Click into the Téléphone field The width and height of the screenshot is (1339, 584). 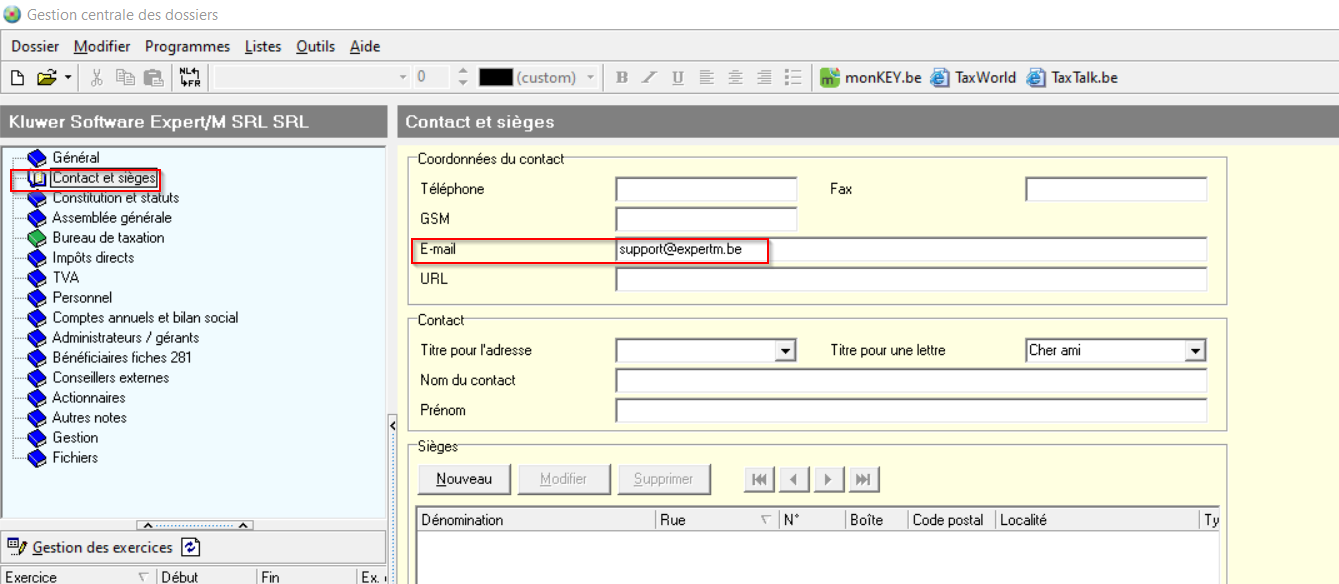(x=706, y=189)
